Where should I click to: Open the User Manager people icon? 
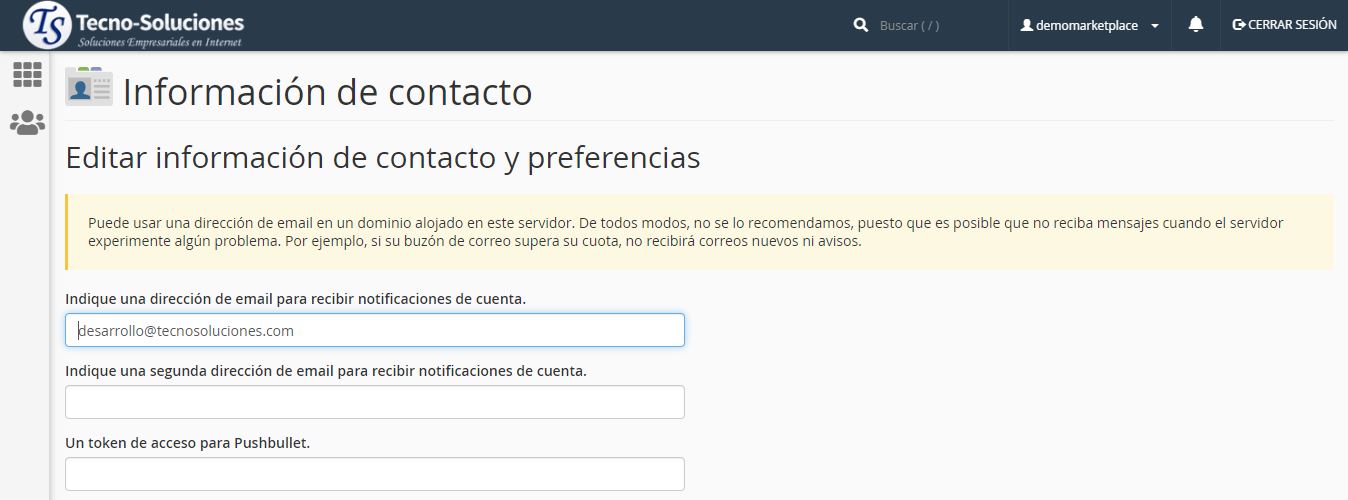27,123
